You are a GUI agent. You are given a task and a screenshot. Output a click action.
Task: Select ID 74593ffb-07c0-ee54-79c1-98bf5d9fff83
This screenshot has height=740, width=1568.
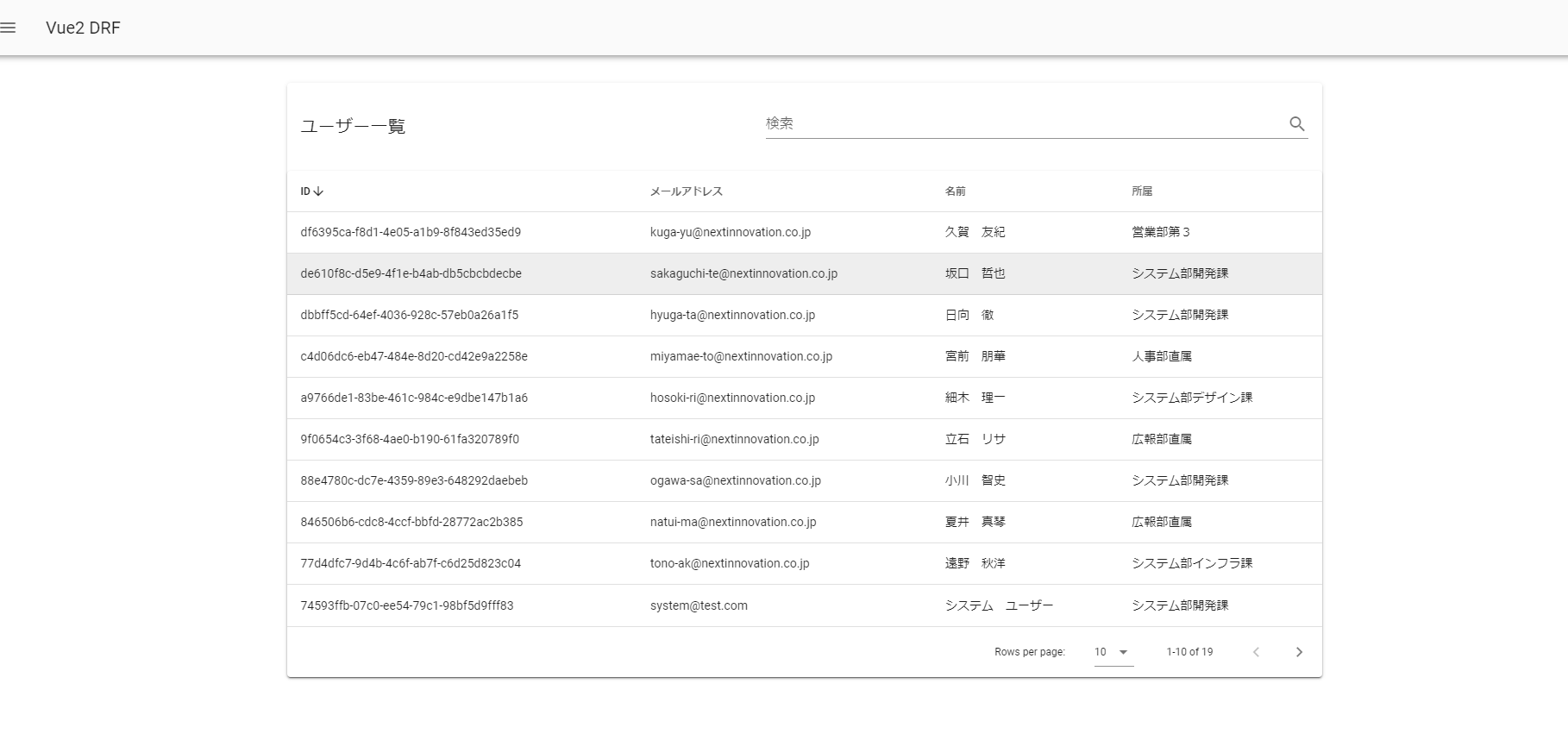[407, 606]
